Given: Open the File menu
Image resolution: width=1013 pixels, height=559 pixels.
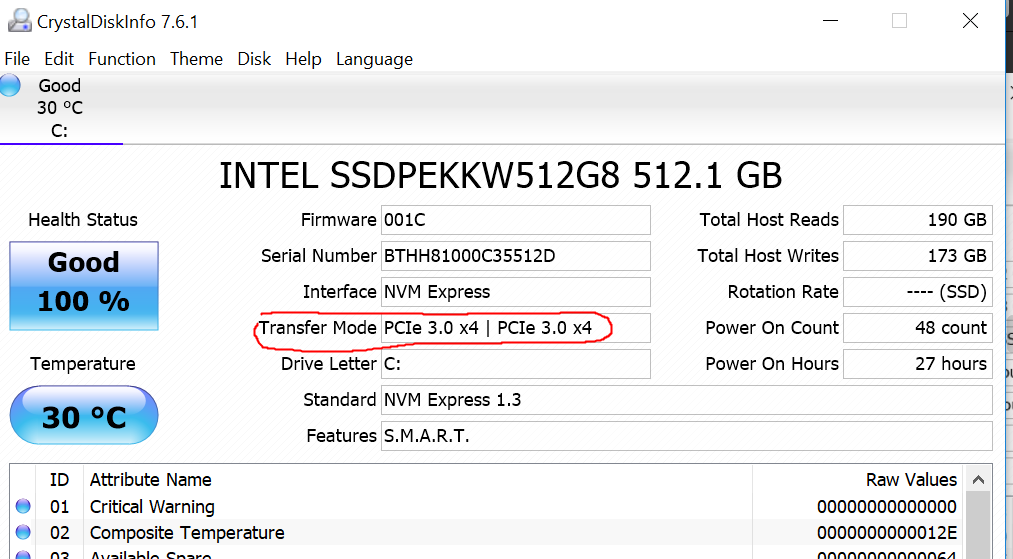Looking at the screenshot, I should (x=17, y=59).
